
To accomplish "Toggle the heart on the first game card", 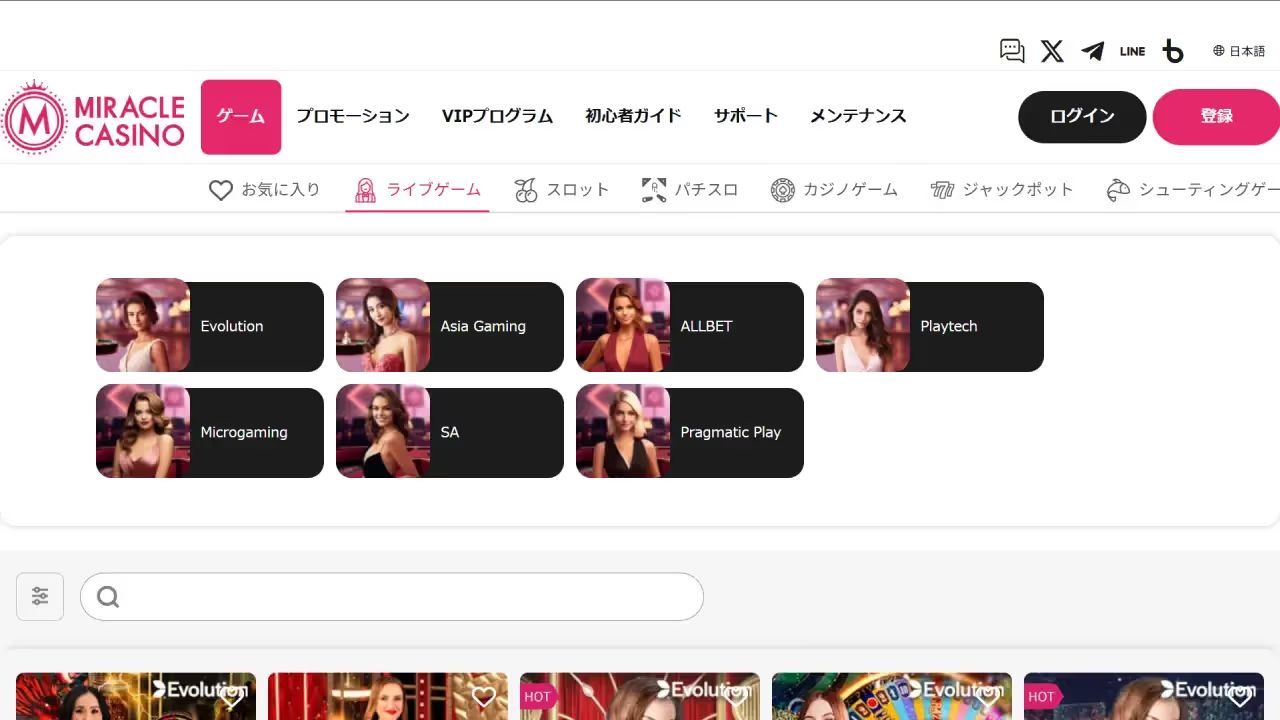I will click(232, 697).
